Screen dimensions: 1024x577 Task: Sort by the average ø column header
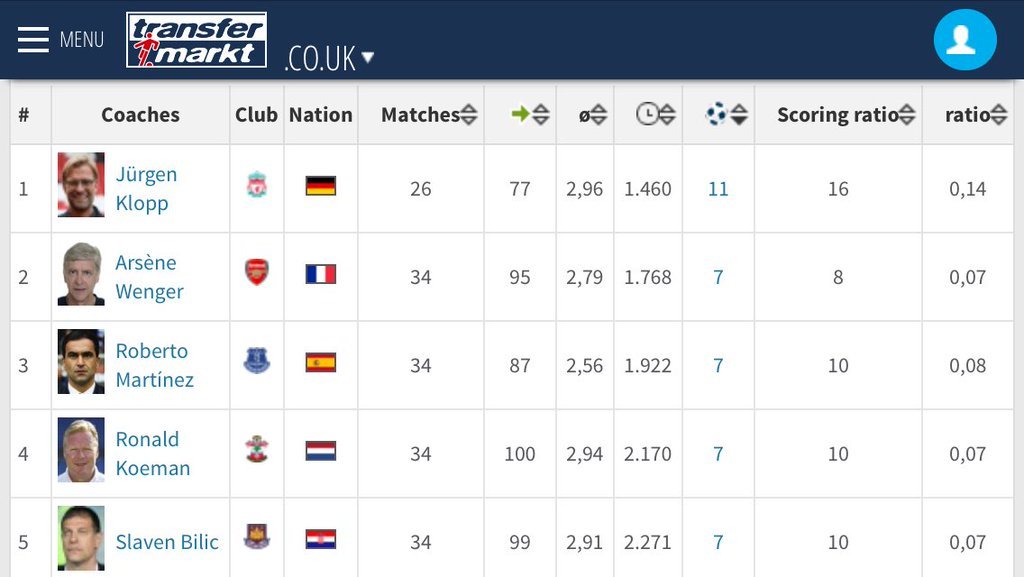[x=592, y=115]
